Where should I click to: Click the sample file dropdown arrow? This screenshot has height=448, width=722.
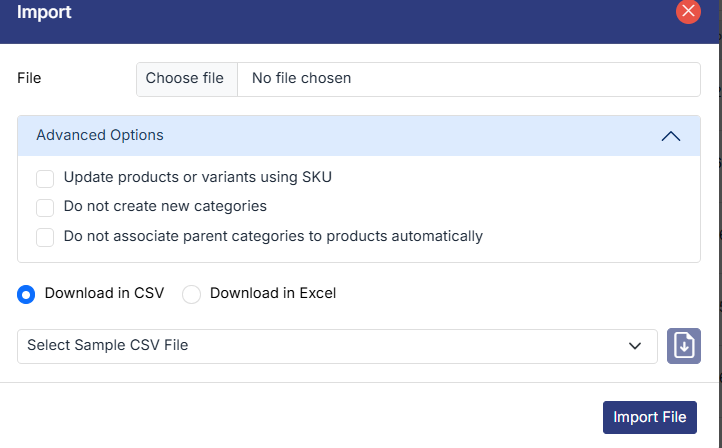point(634,346)
